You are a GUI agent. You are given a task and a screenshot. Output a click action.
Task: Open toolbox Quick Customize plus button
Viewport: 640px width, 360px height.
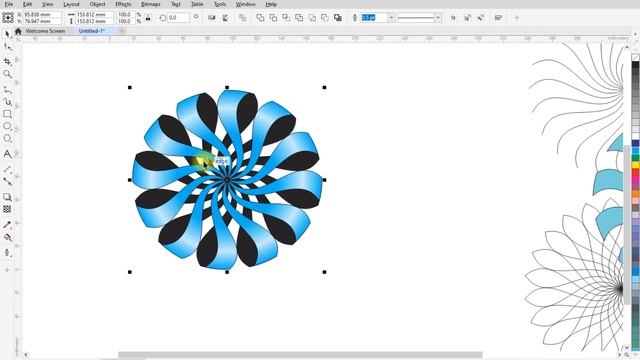(x=7, y=270)
